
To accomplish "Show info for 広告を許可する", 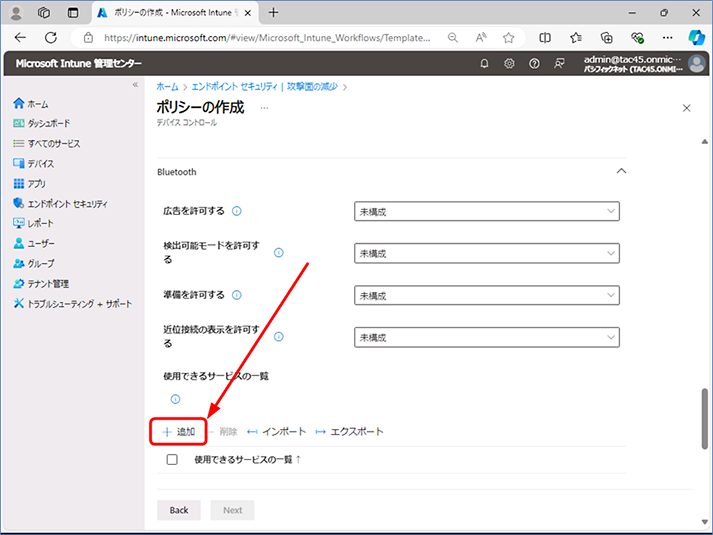I will click(237, 211).
